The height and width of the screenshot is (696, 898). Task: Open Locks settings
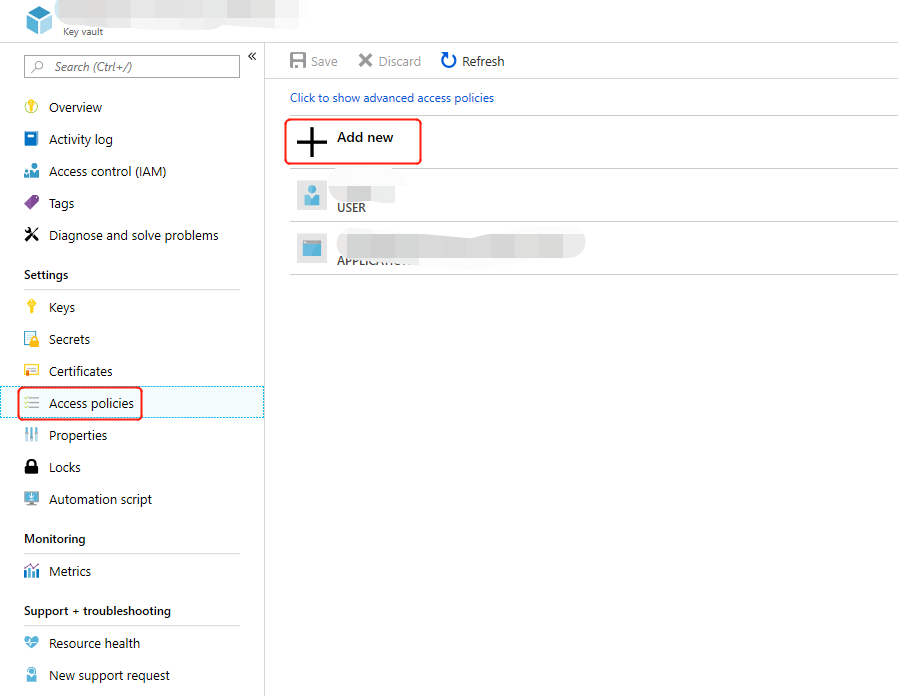pos(65,467)
